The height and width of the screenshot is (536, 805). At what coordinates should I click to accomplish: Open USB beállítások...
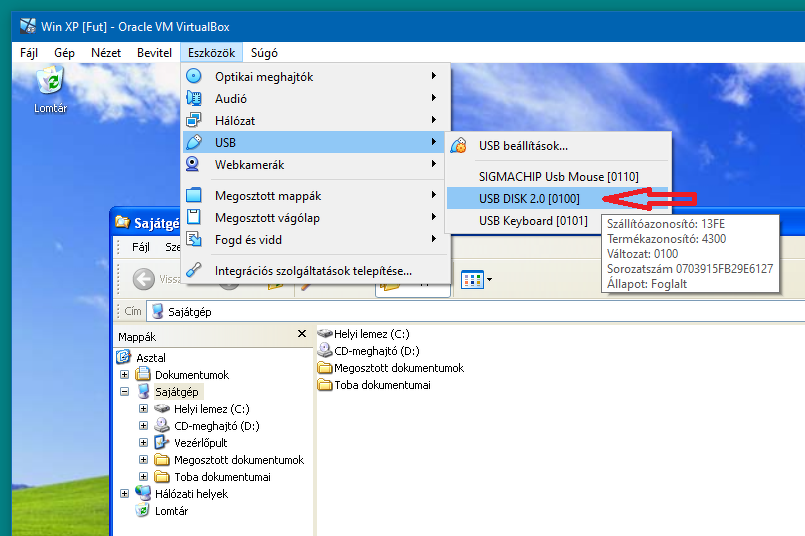tap(559, 146)
